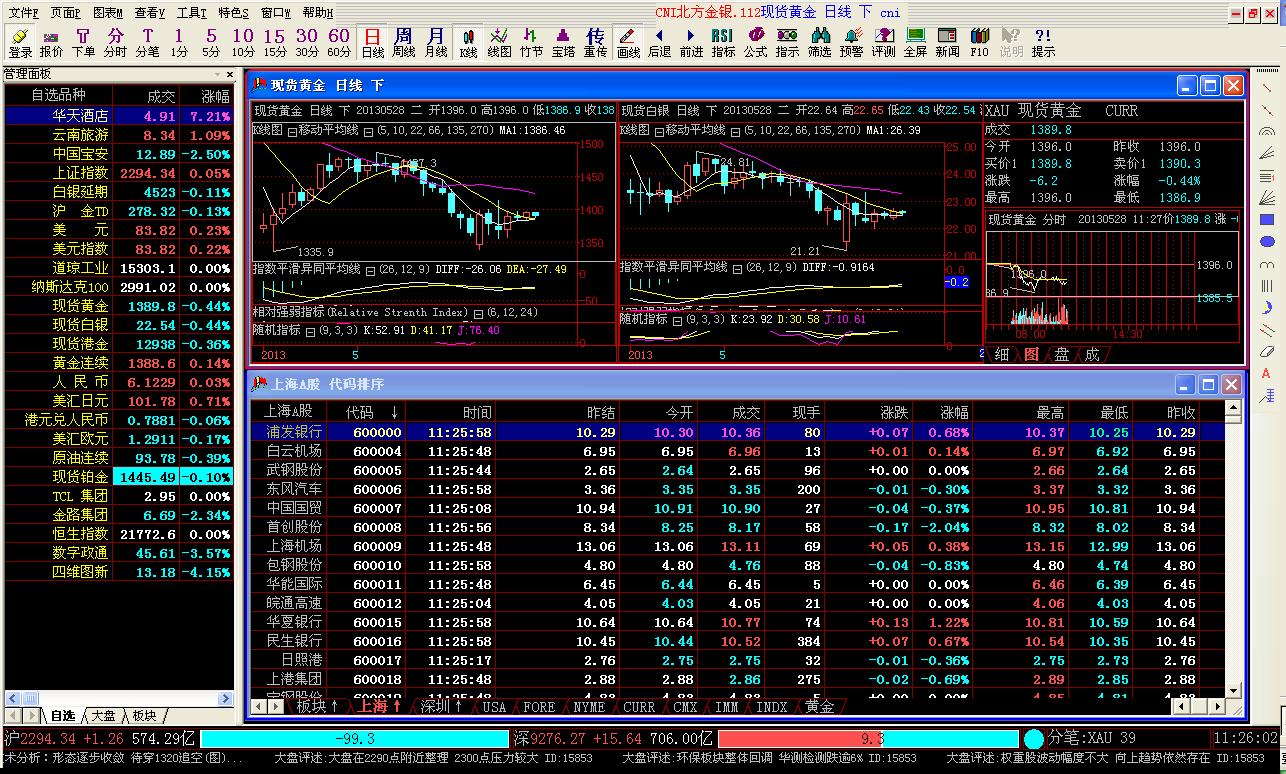Collapse 移动平均线 indicator in silver chart
1286x774 pixels.
pos(735,131)
